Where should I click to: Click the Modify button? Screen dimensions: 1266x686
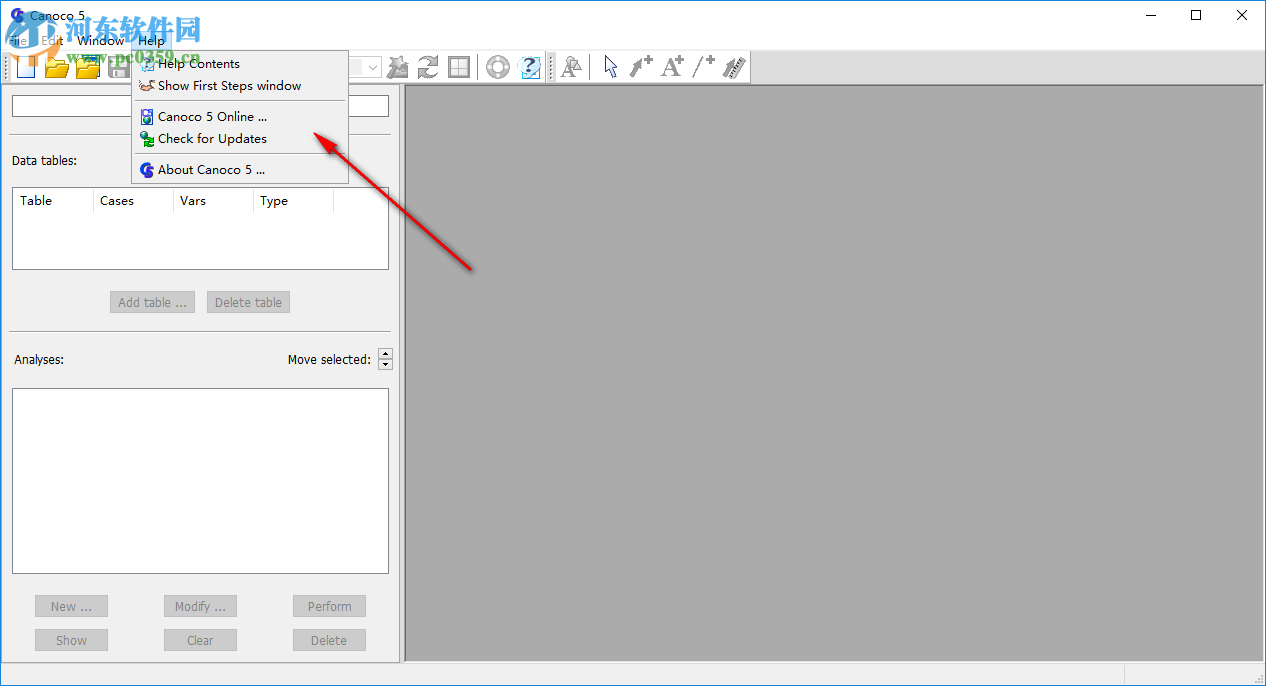(200, 606)
